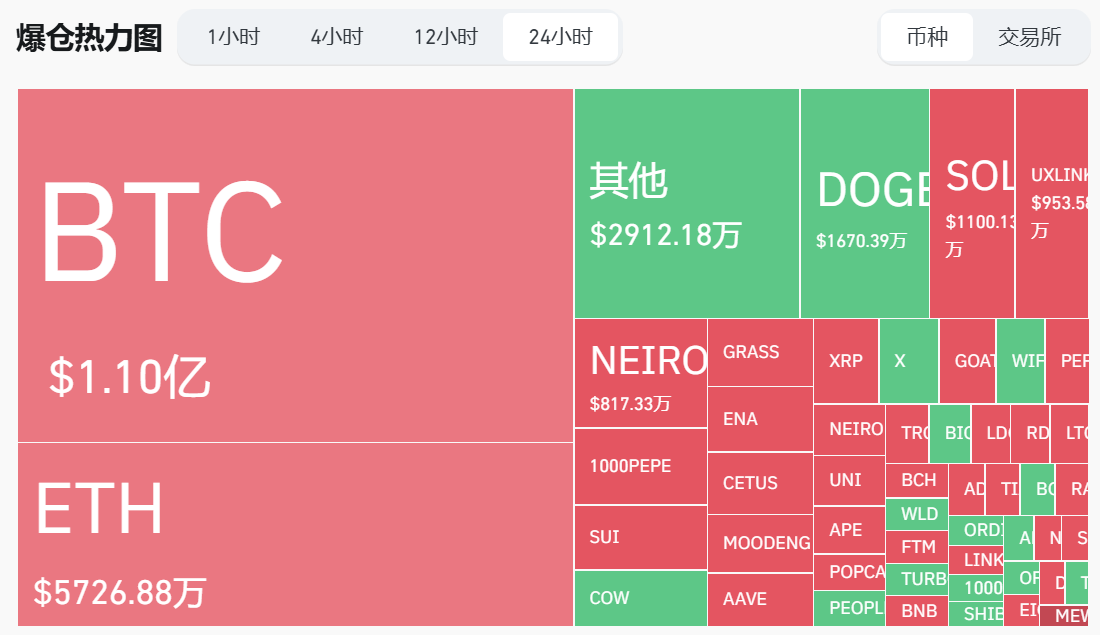Select the 4小时 time range tab

(x=336, y=38)
